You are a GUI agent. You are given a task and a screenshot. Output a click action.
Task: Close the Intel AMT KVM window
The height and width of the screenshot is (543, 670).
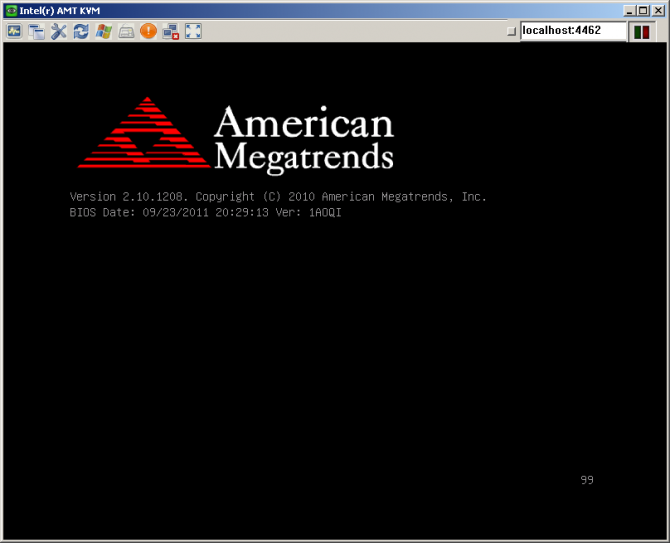click(658, 11)
